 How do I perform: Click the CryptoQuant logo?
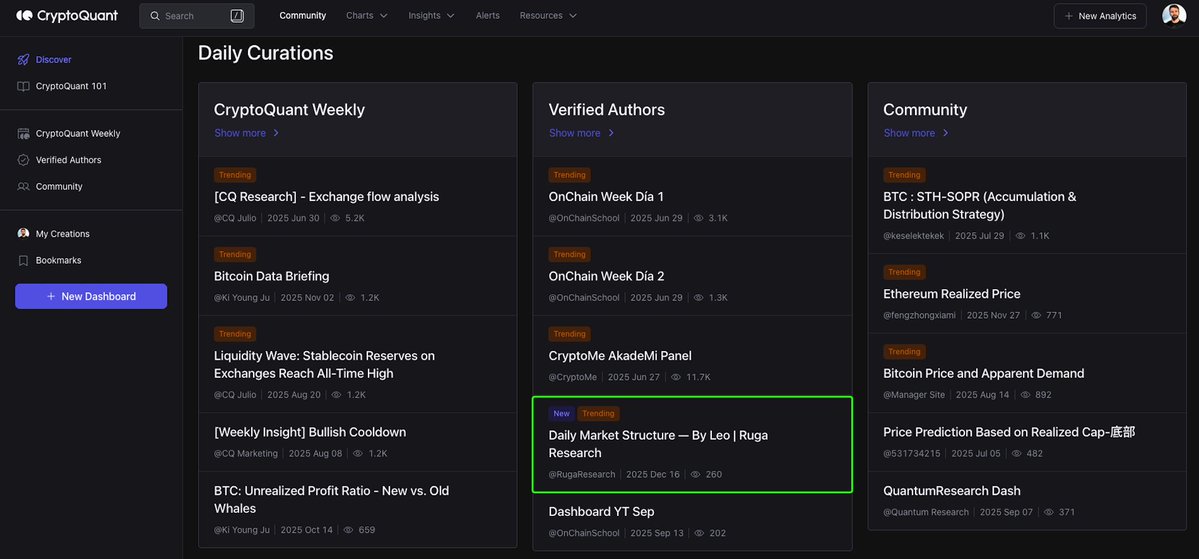(x=67, y=15)
